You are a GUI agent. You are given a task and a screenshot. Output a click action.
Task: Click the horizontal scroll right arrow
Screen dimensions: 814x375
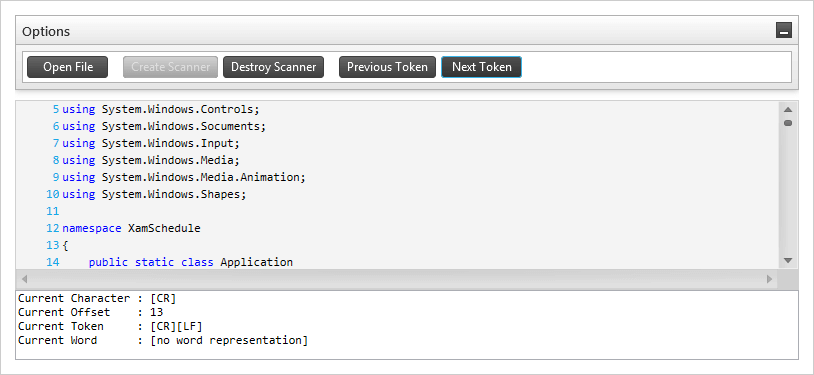769,279
